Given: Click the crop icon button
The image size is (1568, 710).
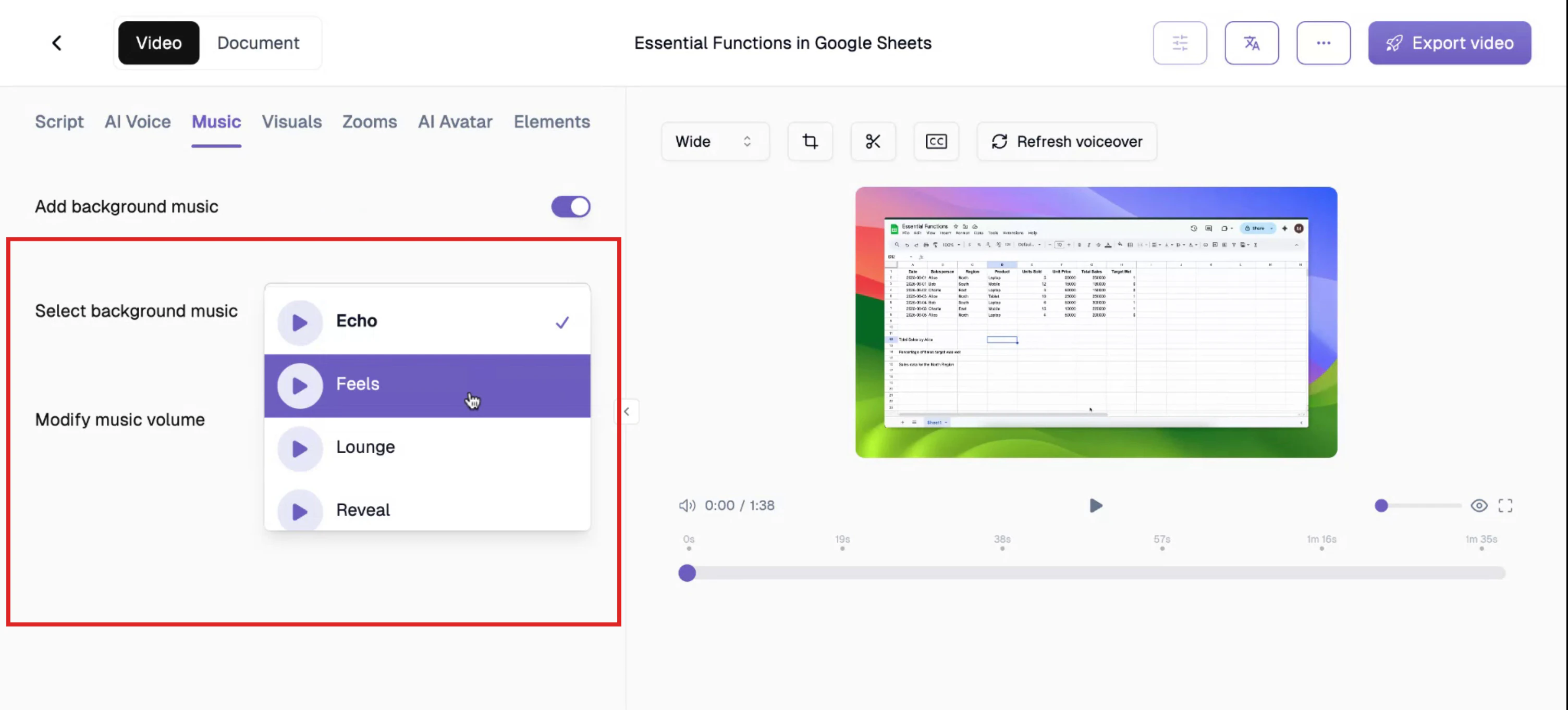Looking at the screenshot, I should (x=810, y=141).
